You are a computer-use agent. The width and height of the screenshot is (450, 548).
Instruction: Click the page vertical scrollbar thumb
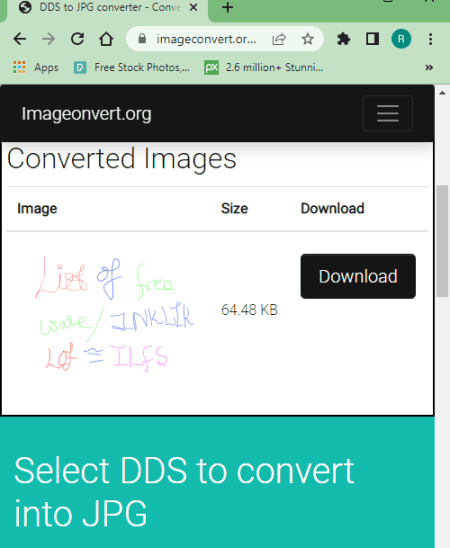(443, 241)
